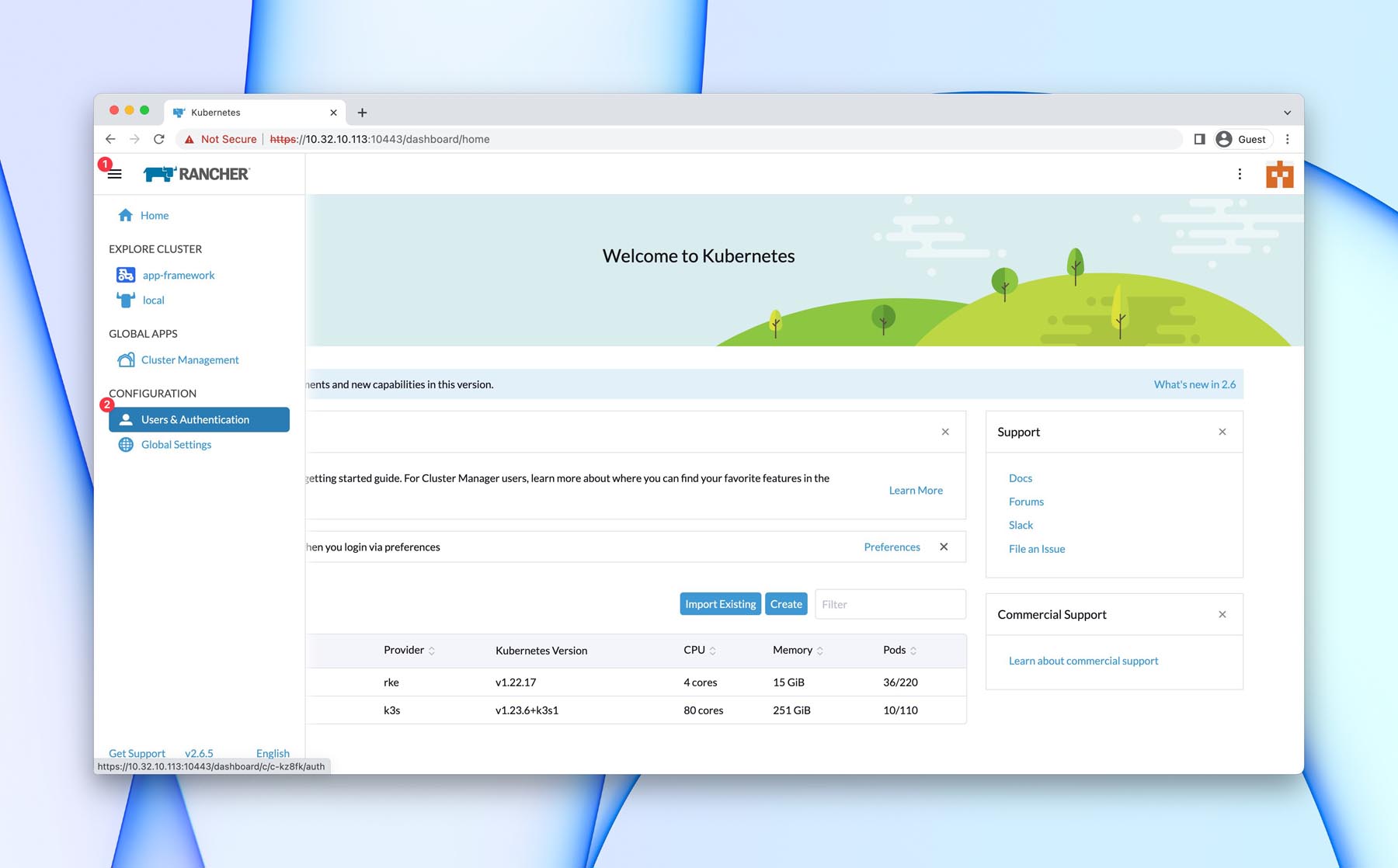Click the rke provider cell
This screenshot has height=868, width=1398.
(x=391, y=682)
